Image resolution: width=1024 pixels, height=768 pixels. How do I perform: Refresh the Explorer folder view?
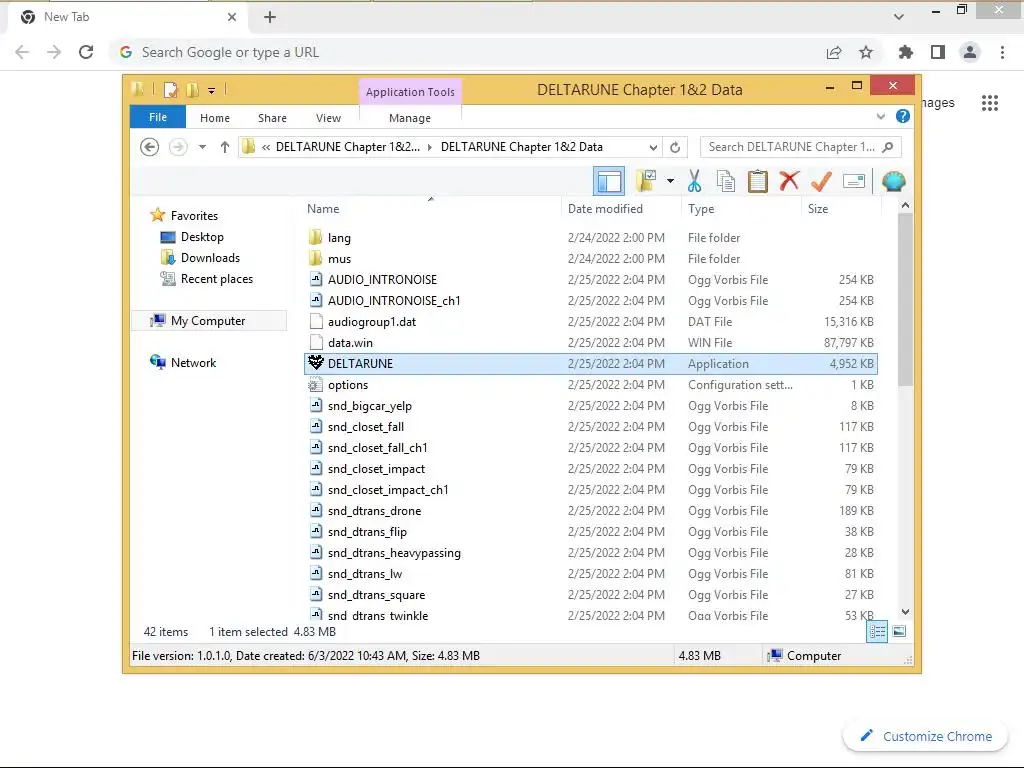pyautogui.click(x=675, y=147)
